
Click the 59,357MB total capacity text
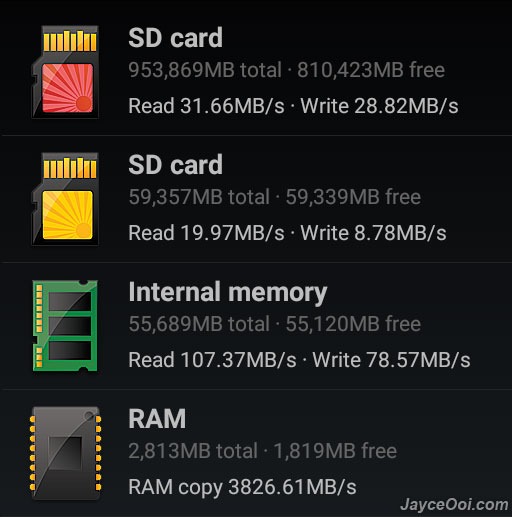tap(199, 197)
